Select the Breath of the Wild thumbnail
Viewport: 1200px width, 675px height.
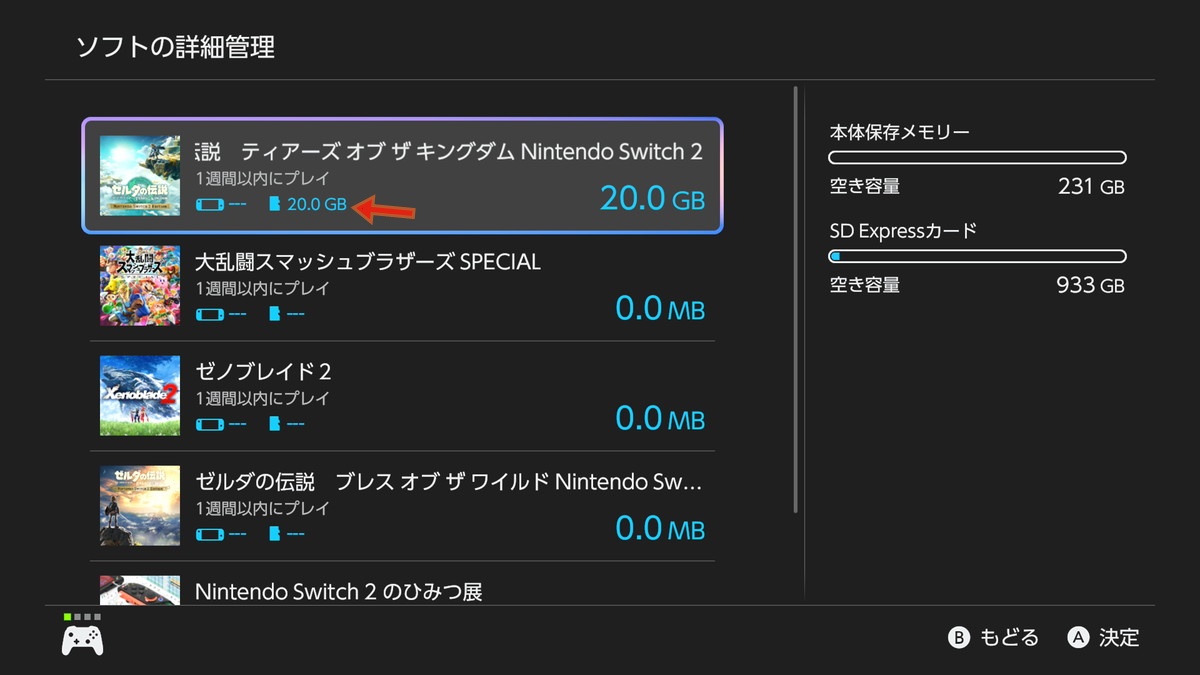(140, 506)
